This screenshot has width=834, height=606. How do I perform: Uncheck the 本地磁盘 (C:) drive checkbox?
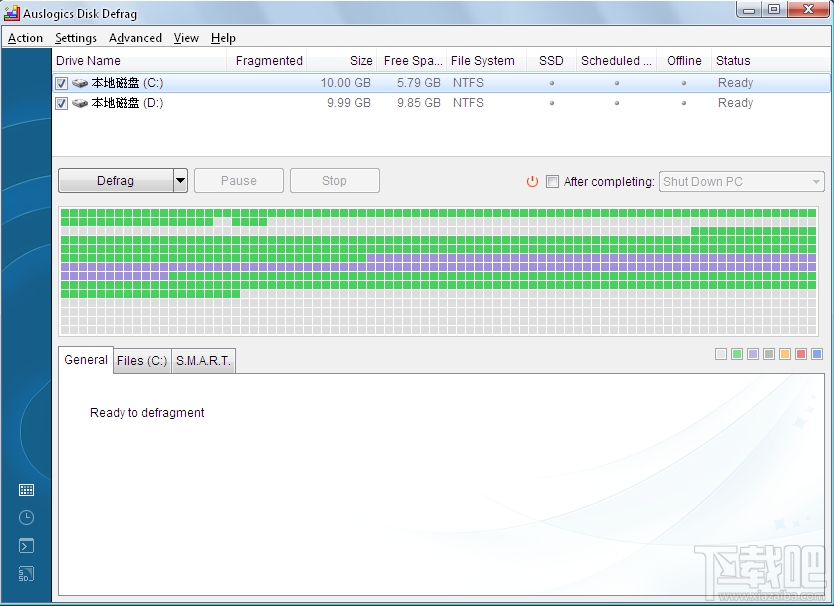(61, 83)
